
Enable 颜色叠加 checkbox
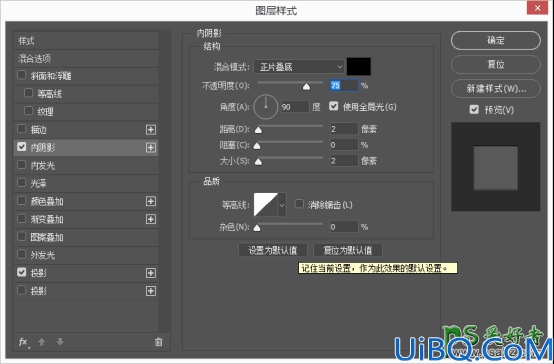pos(22,201)
